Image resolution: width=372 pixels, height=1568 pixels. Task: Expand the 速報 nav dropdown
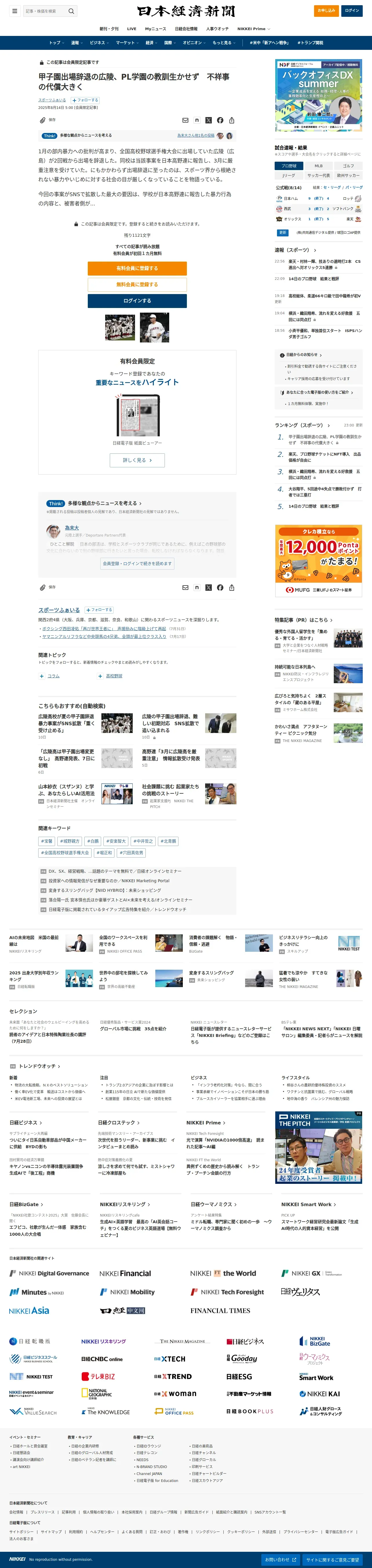(77, 43)
